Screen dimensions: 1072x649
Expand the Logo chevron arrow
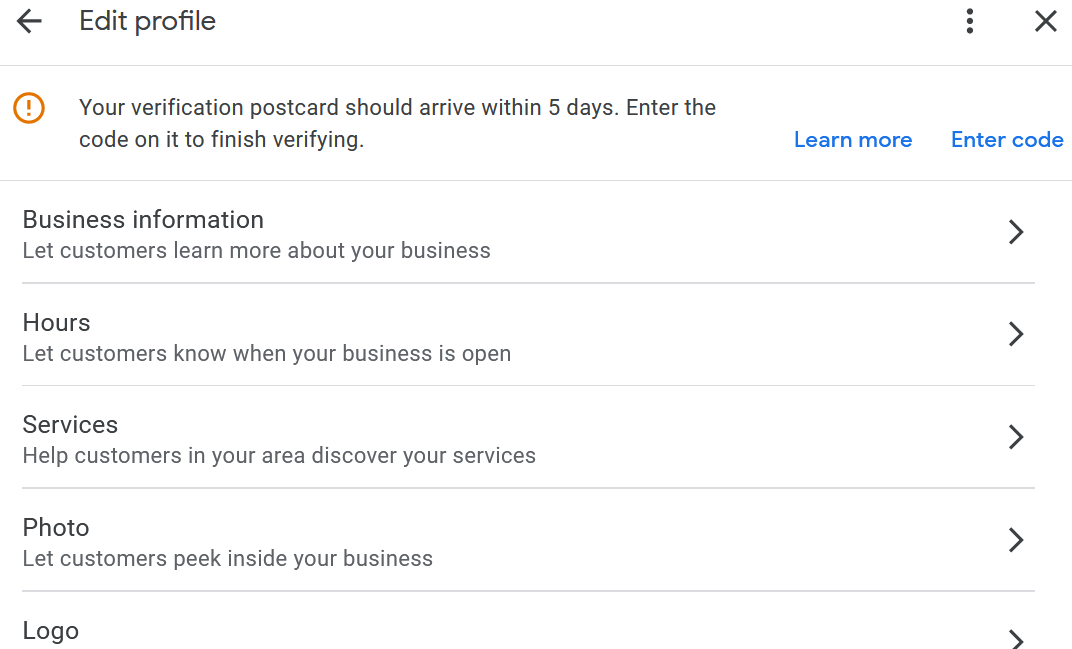(1016, 639)
